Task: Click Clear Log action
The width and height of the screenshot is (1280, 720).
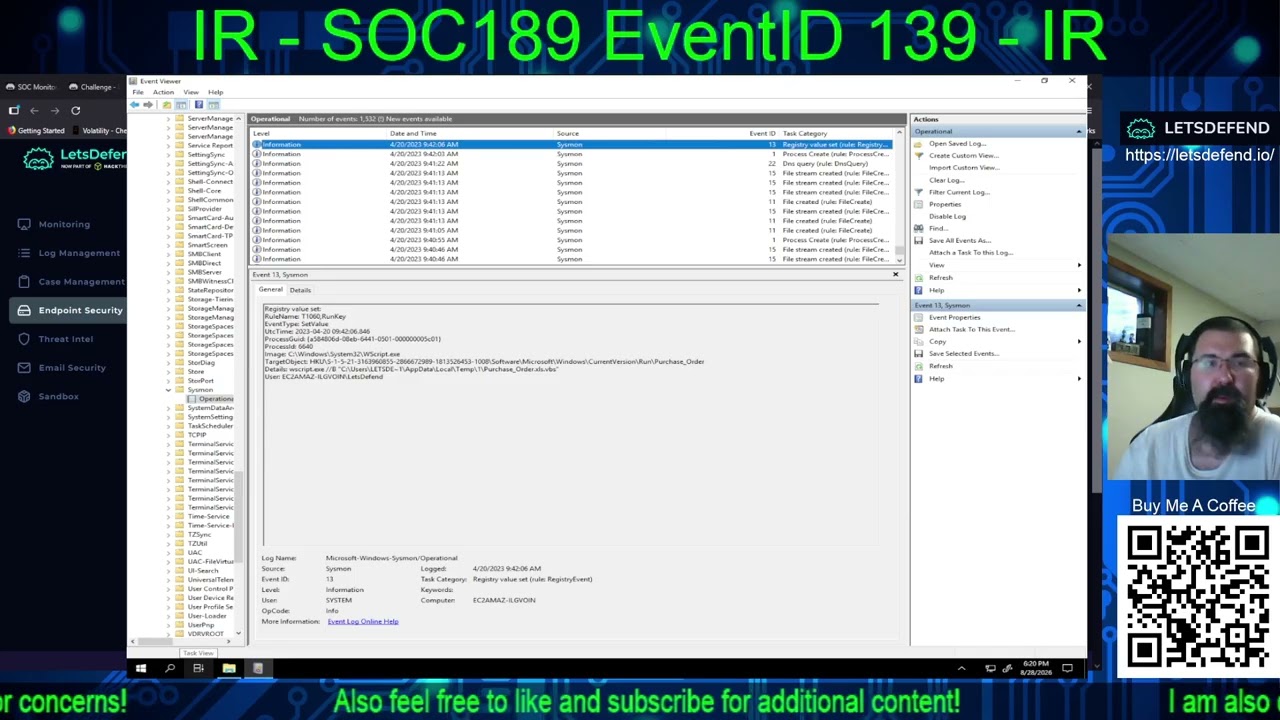Action: 947,180
